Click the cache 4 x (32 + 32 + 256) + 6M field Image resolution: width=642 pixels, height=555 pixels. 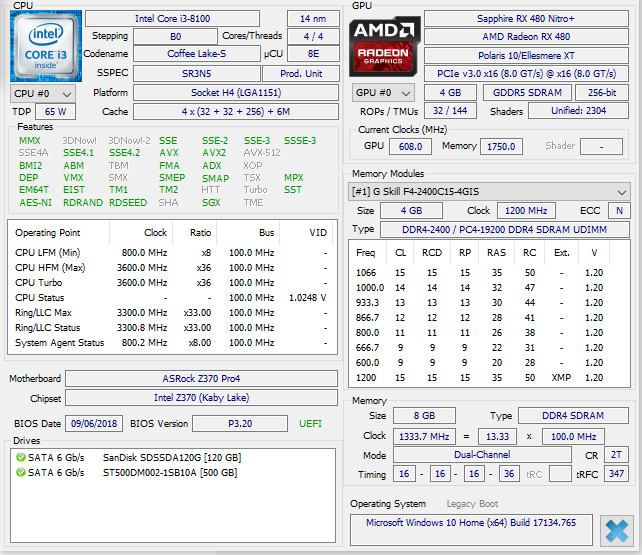236,112
